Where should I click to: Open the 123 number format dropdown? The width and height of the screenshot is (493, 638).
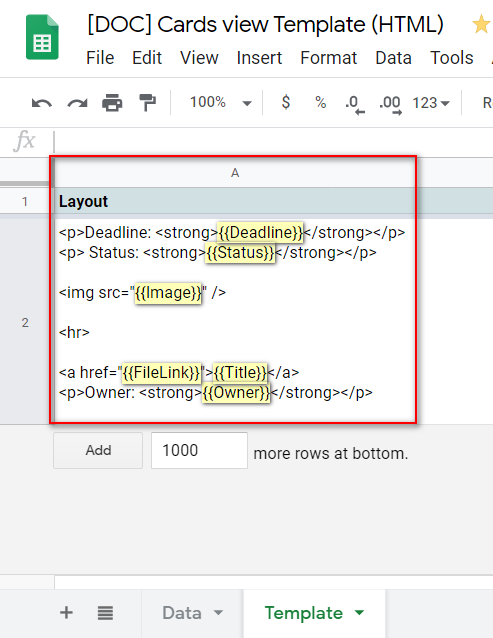(x=431, y=103)
